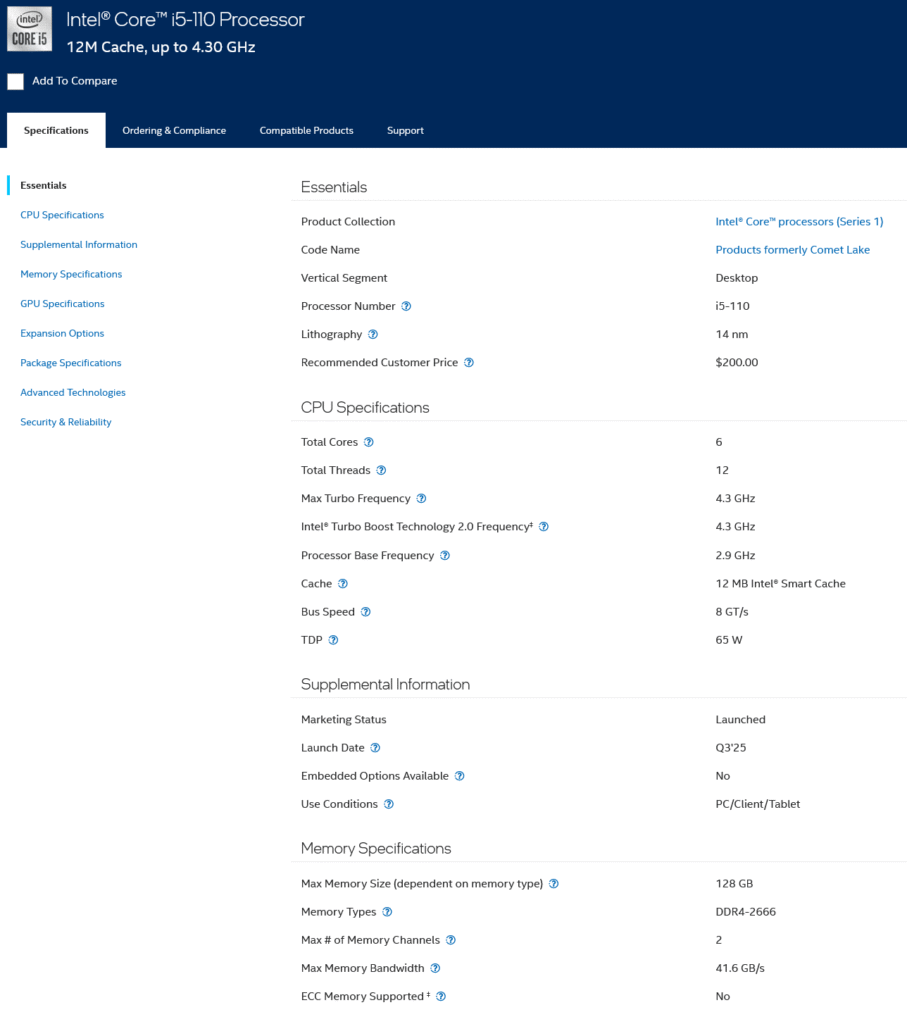Open help icon for Max Memory Size
907x1024 pixels.
click(x=554, y=884)
